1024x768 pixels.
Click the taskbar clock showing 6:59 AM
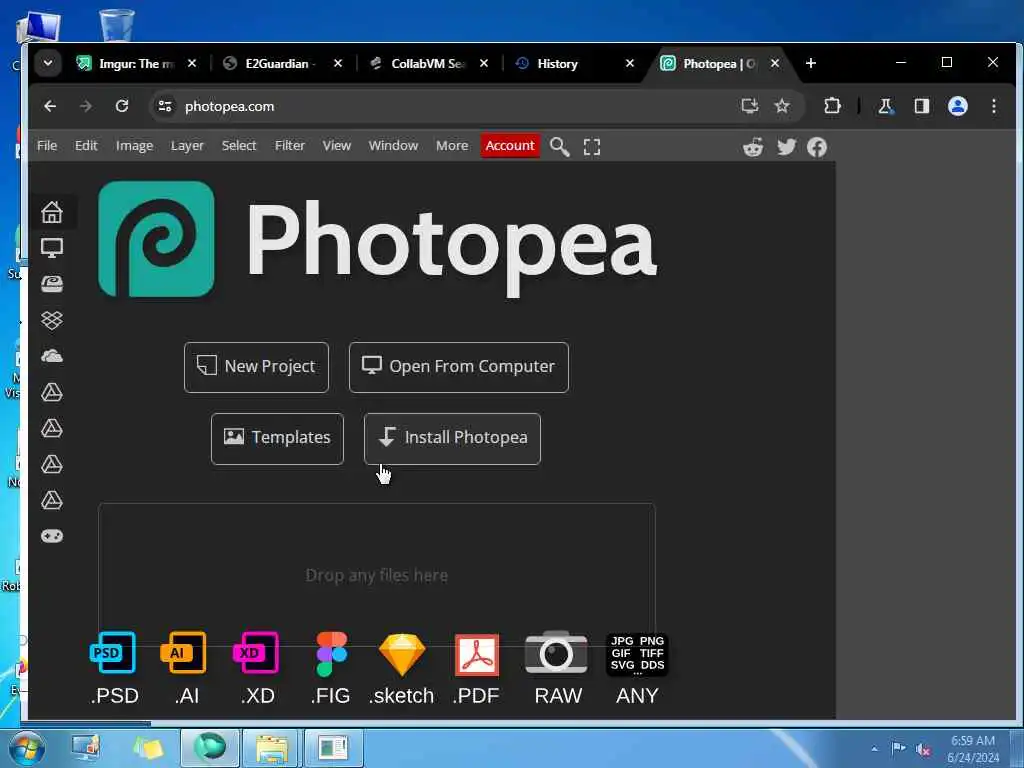pos(973,748)
